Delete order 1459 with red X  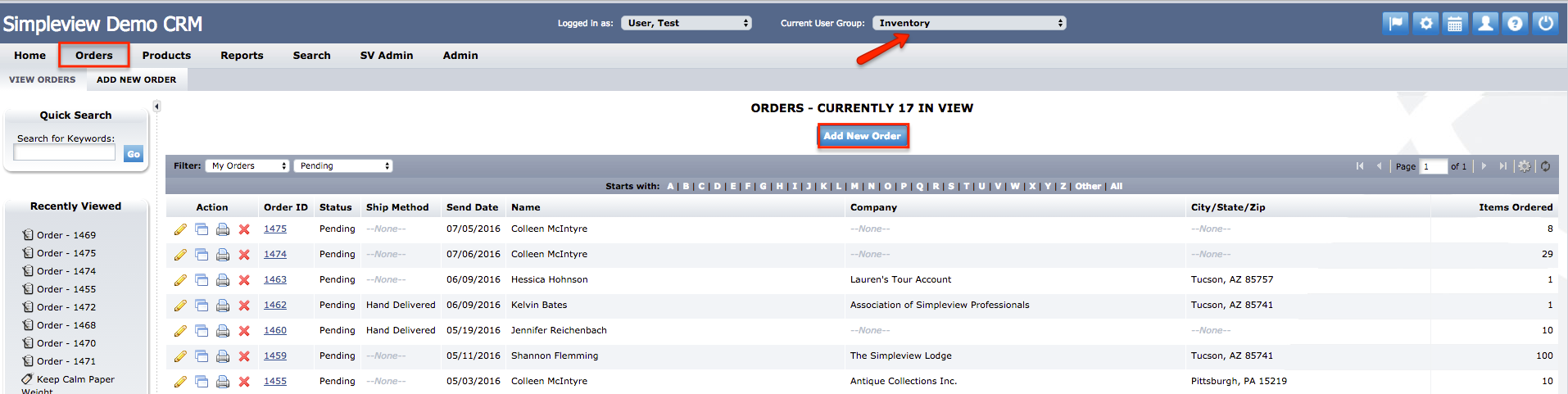pyautogui.click(x=244, y=356)
